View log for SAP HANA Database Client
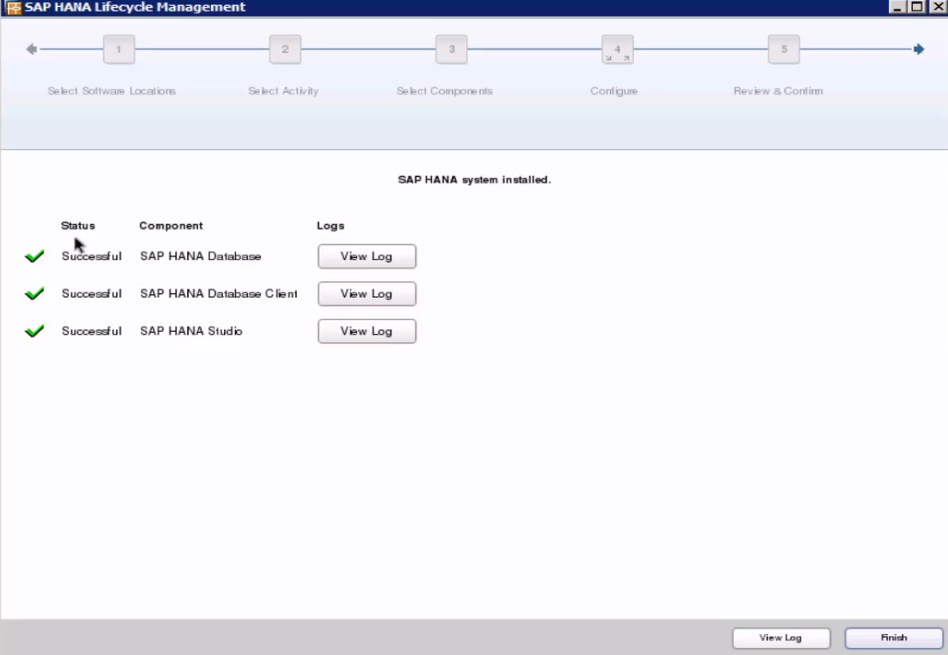The height and width of the screenshot is (655, 948). 367,294
